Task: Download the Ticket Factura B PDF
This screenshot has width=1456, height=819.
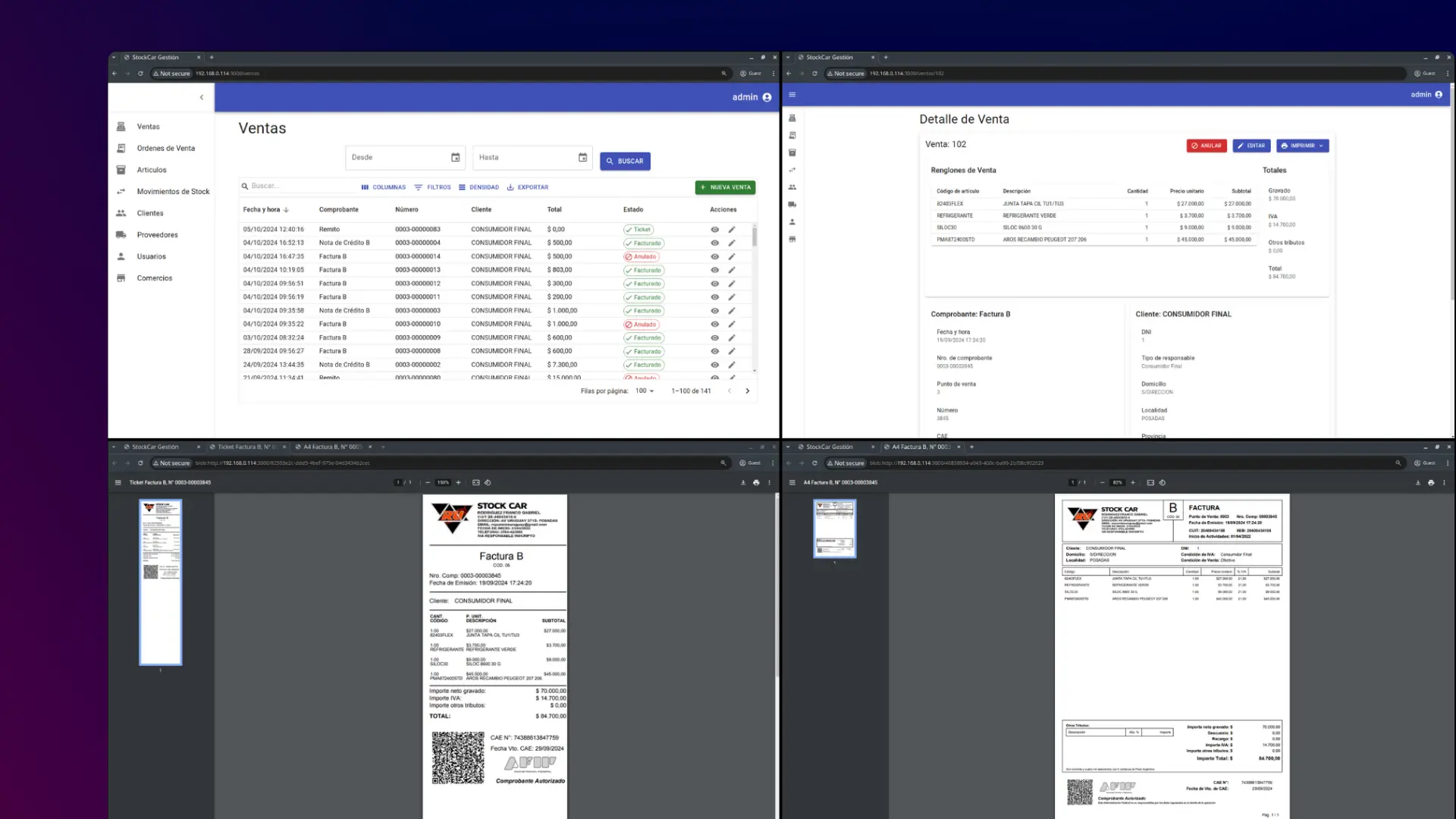Action: (743, 482)
